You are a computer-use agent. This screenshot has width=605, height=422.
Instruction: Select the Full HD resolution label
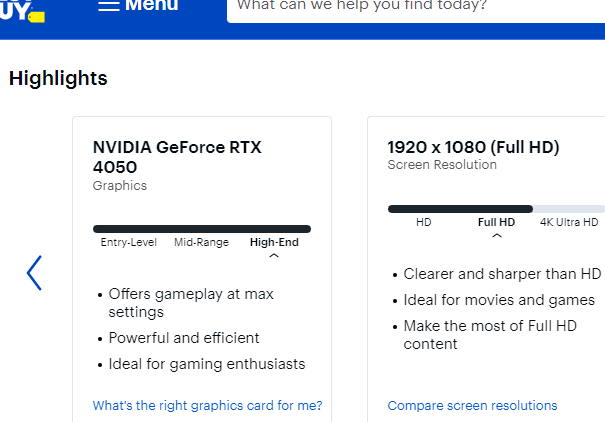coord(496,222)
